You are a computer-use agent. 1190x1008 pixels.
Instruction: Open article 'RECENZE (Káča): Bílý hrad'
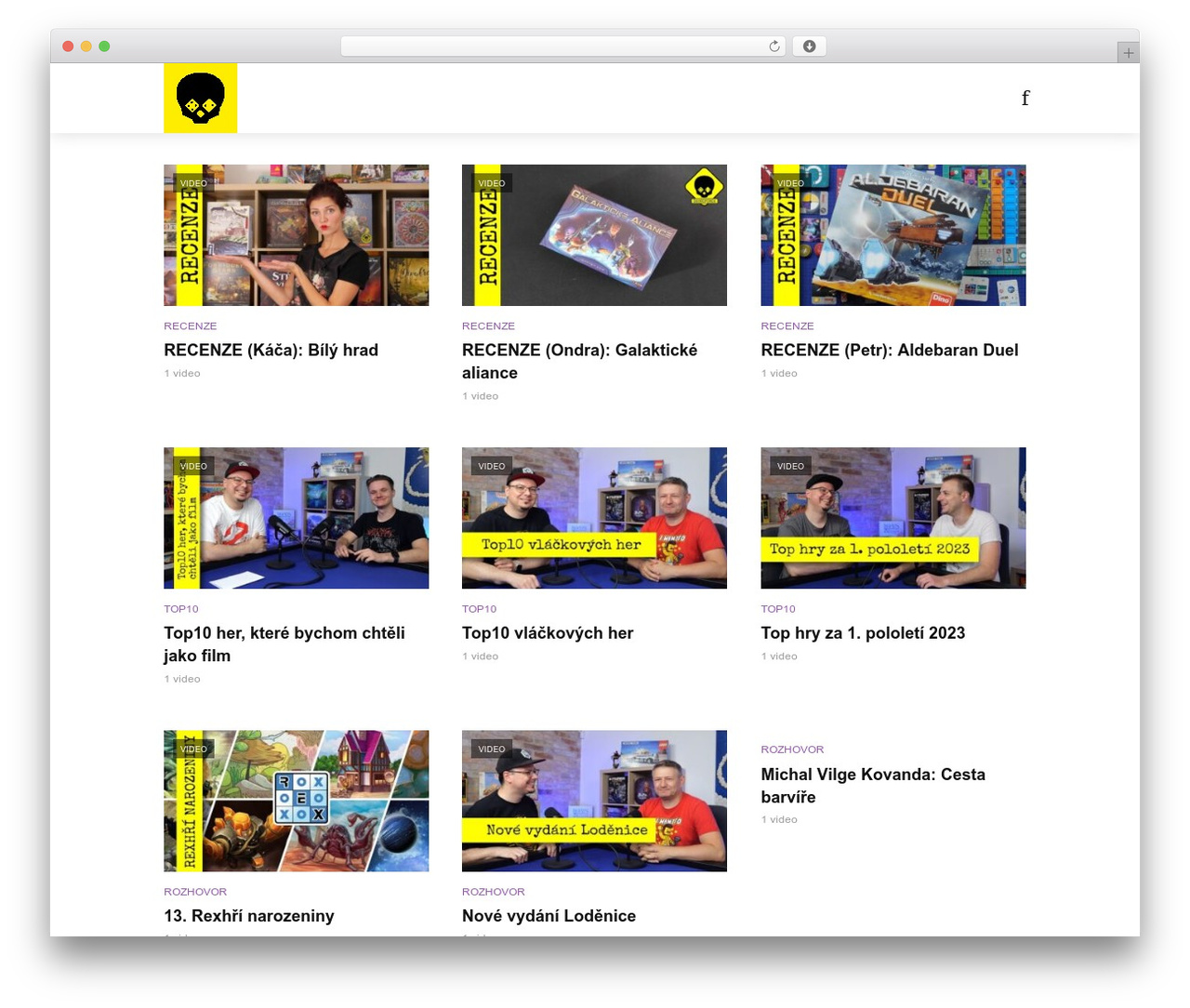271,351
